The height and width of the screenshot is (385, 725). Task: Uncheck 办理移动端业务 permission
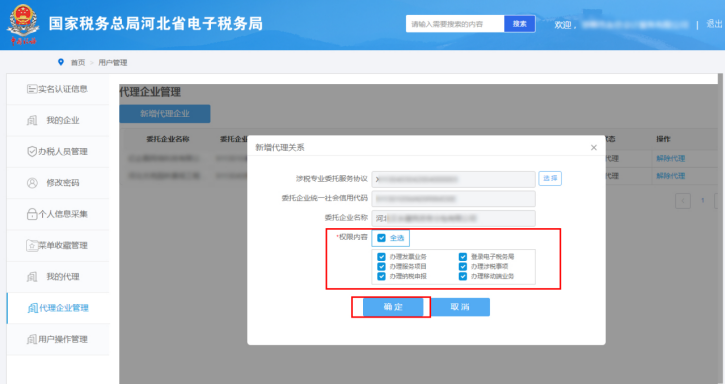click(463, 276)
